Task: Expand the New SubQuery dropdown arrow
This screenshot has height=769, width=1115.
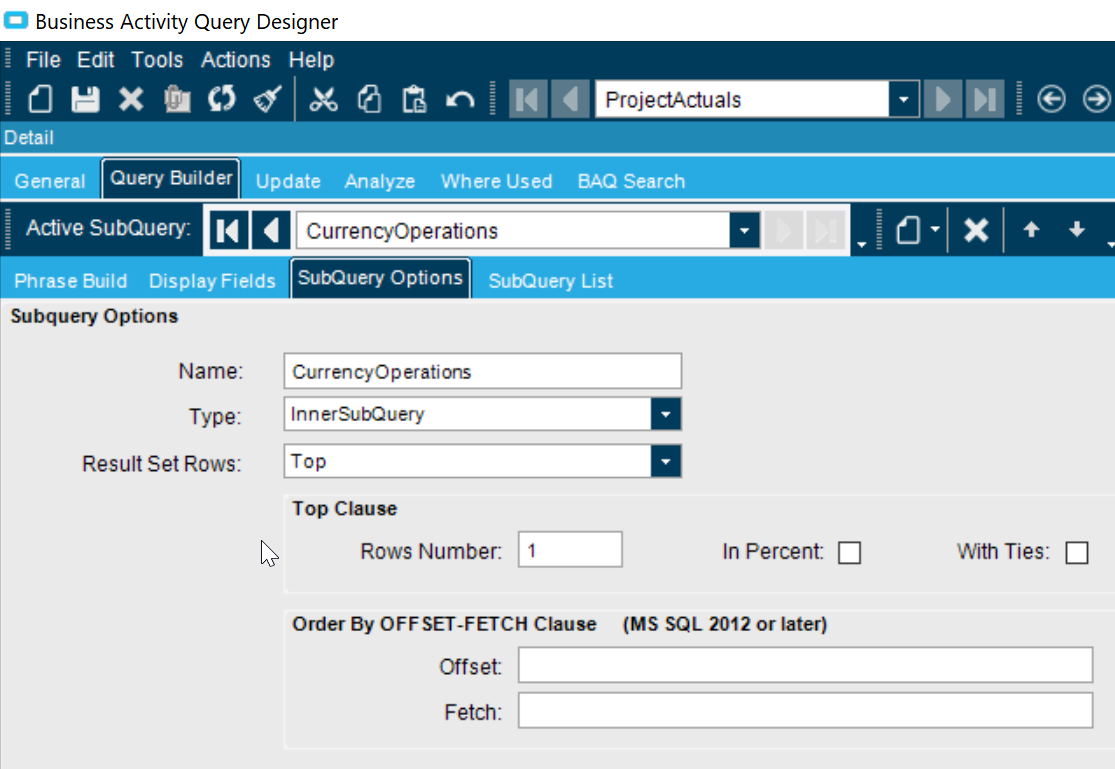Action: tap(934, 229)
